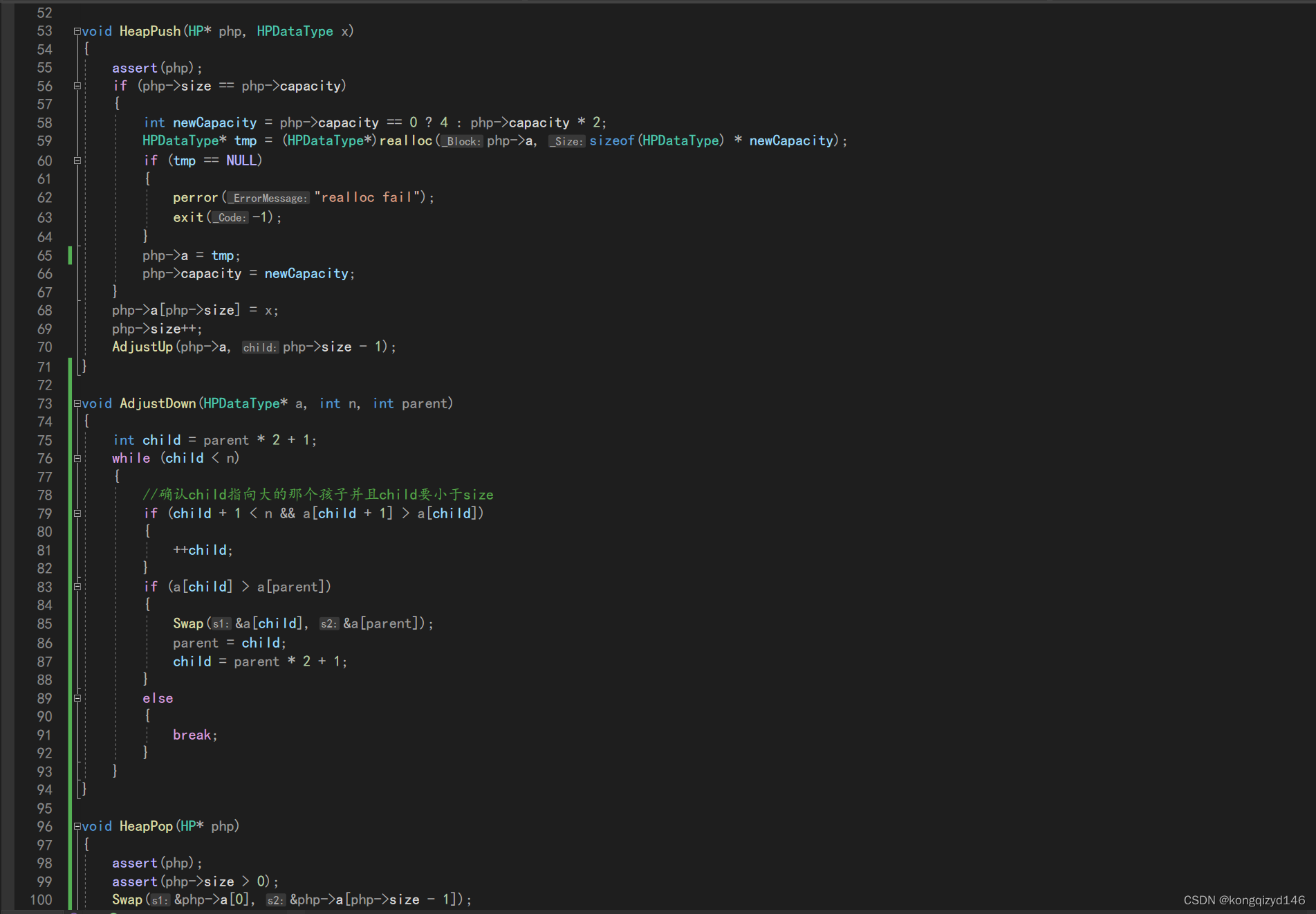The image size is (1316, 914).
Task: Click the perror call
Action: click(195, 197)
